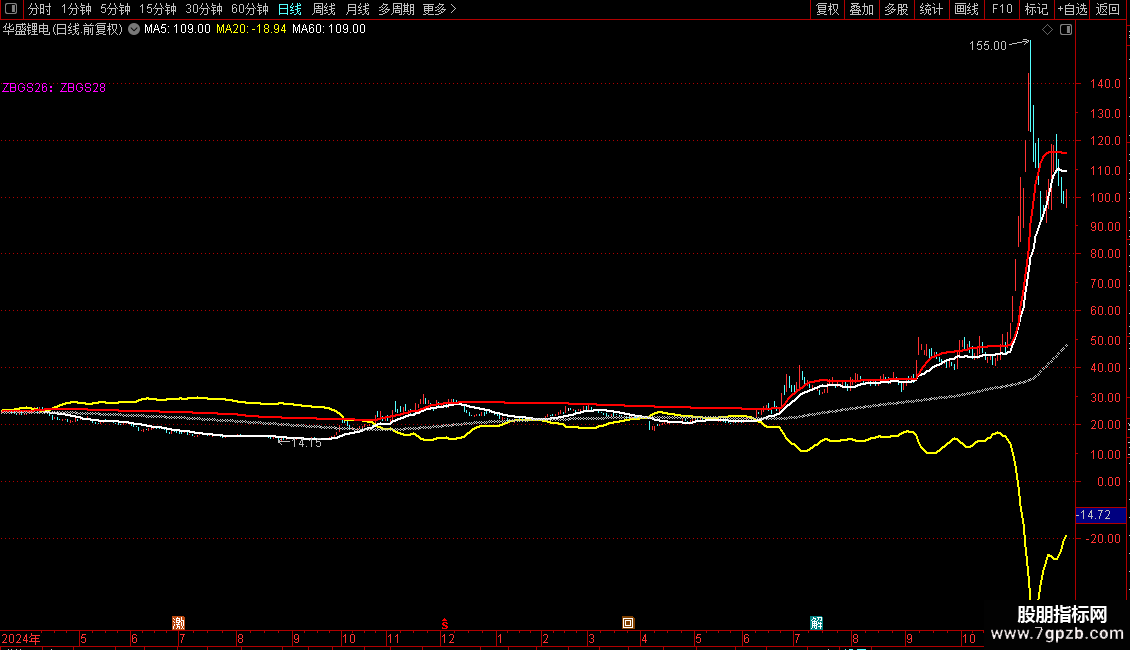1130x650 pixels.
Task: Click the 标记 mark button
Action: [x=1036, y=9]
